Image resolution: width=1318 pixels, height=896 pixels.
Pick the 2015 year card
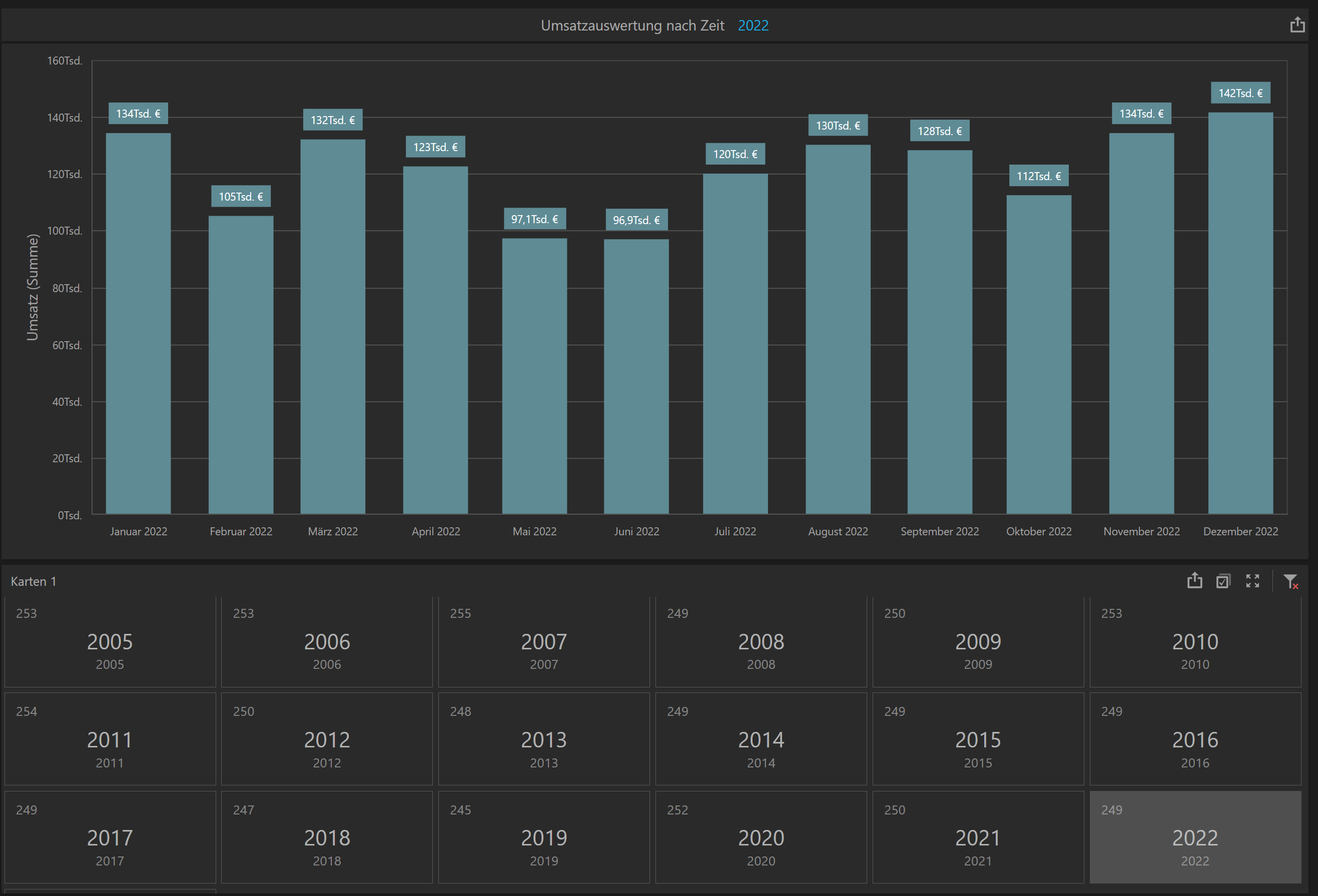tap(978, 739)
